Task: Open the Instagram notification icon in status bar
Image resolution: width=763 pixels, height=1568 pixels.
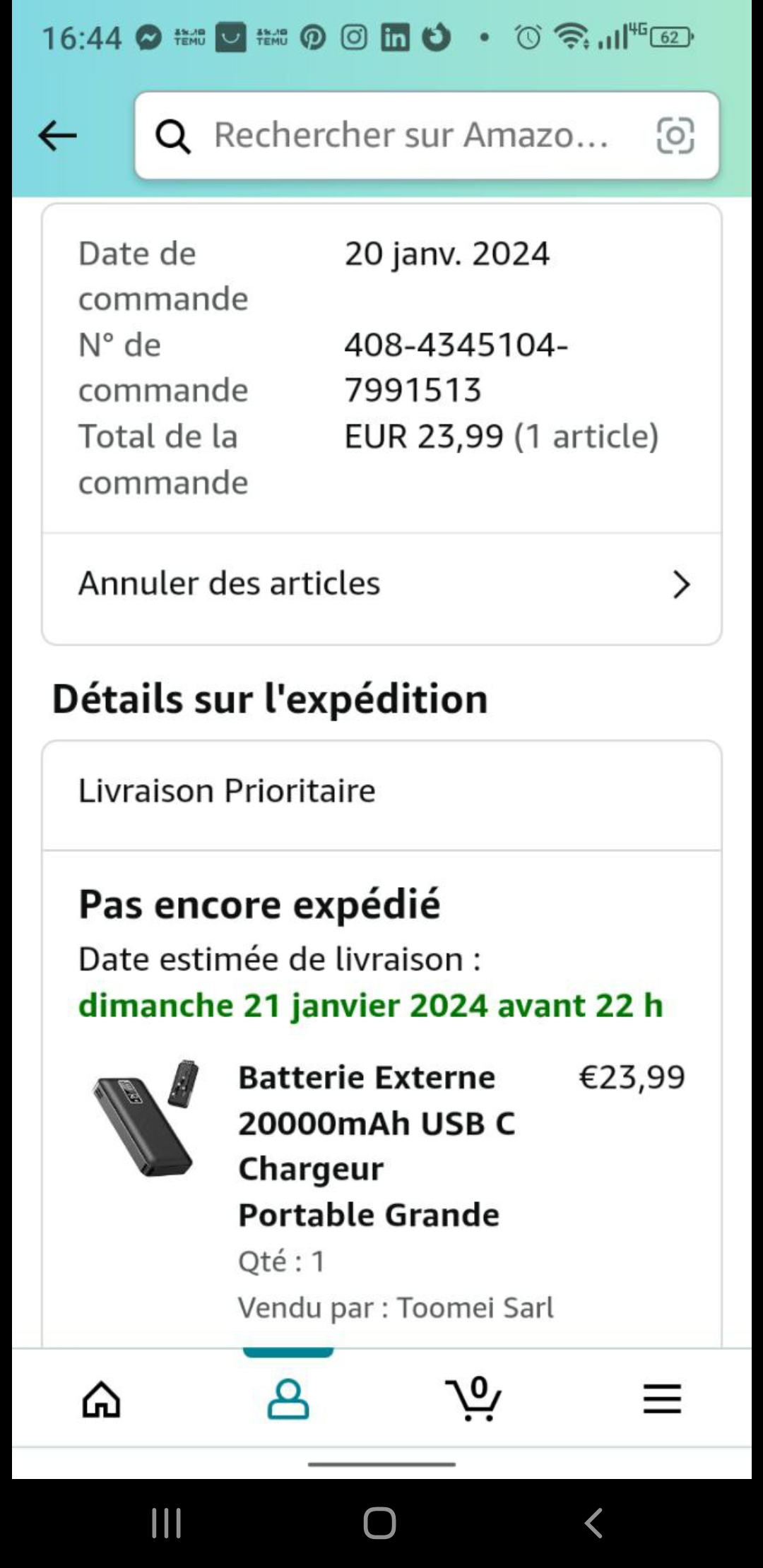Action: pos(354,37)
